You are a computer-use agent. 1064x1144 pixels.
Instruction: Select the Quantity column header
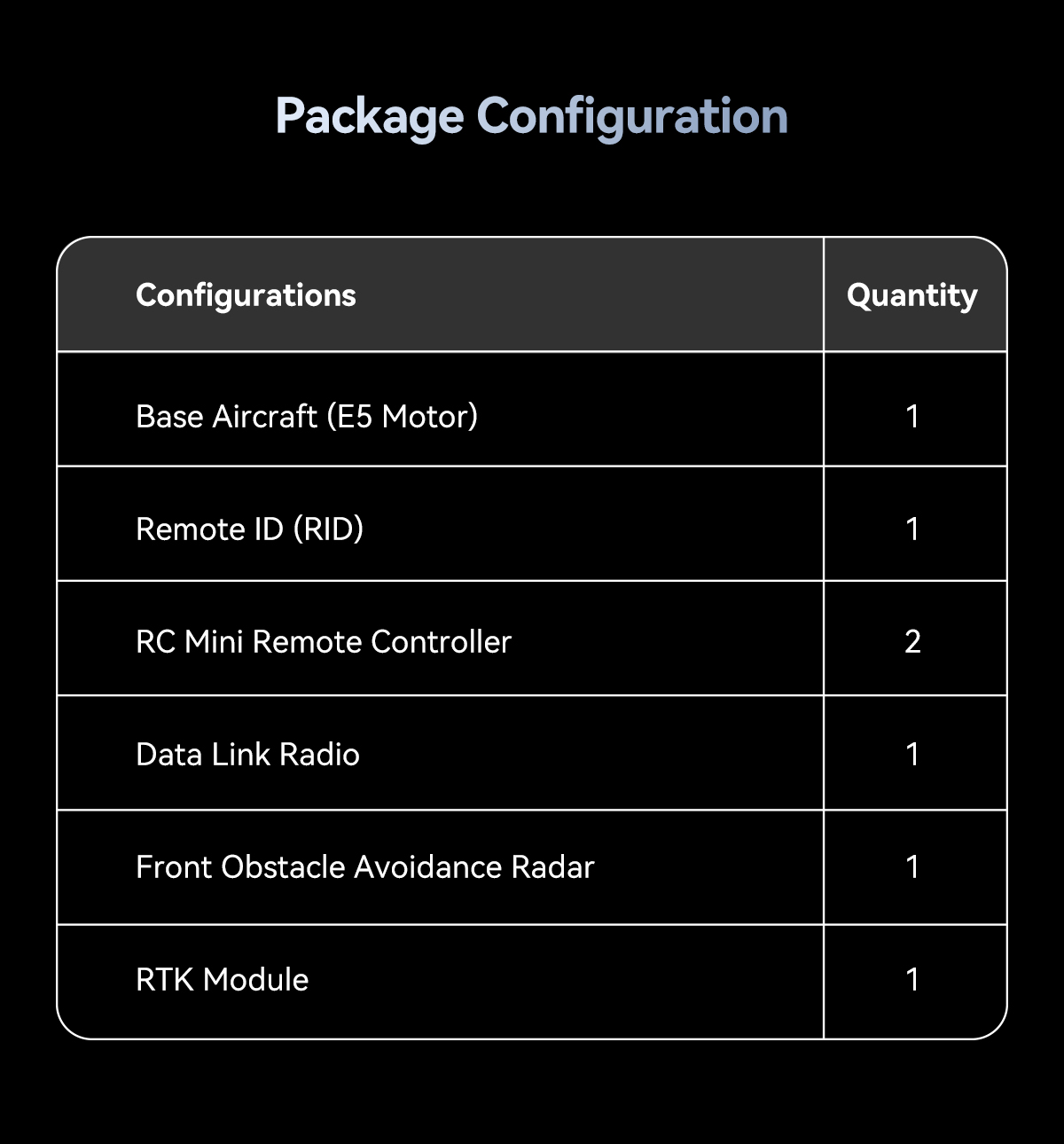point(911,295)
